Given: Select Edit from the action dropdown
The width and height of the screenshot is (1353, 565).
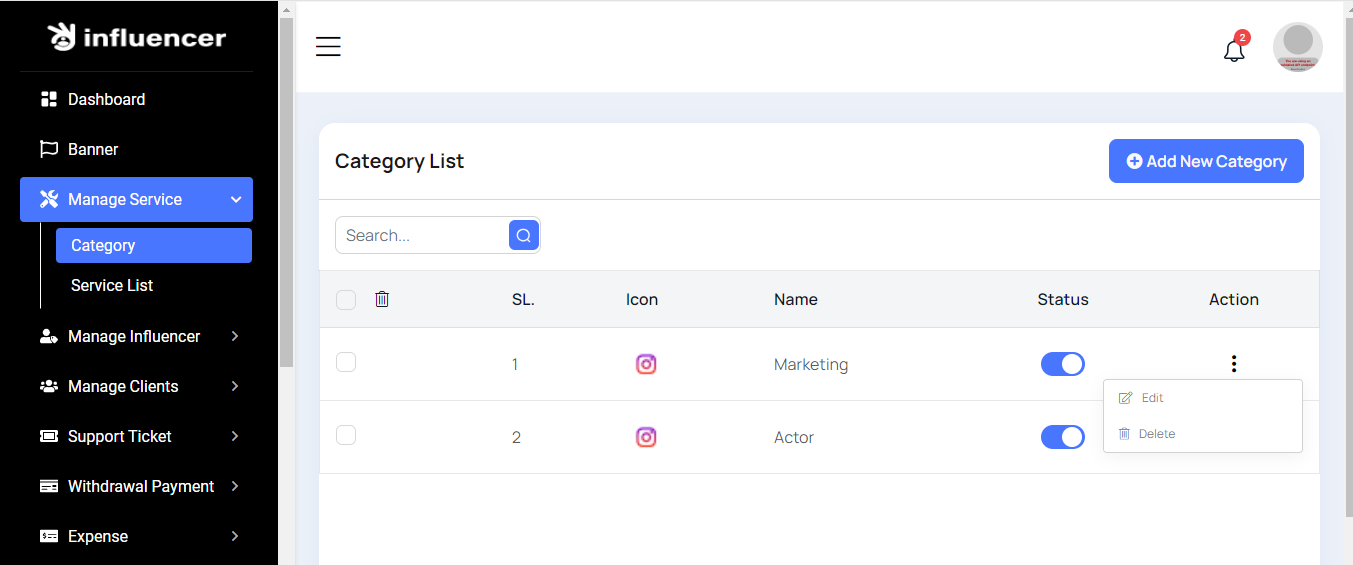Looking at the screenshot, I should point(1152,398).
